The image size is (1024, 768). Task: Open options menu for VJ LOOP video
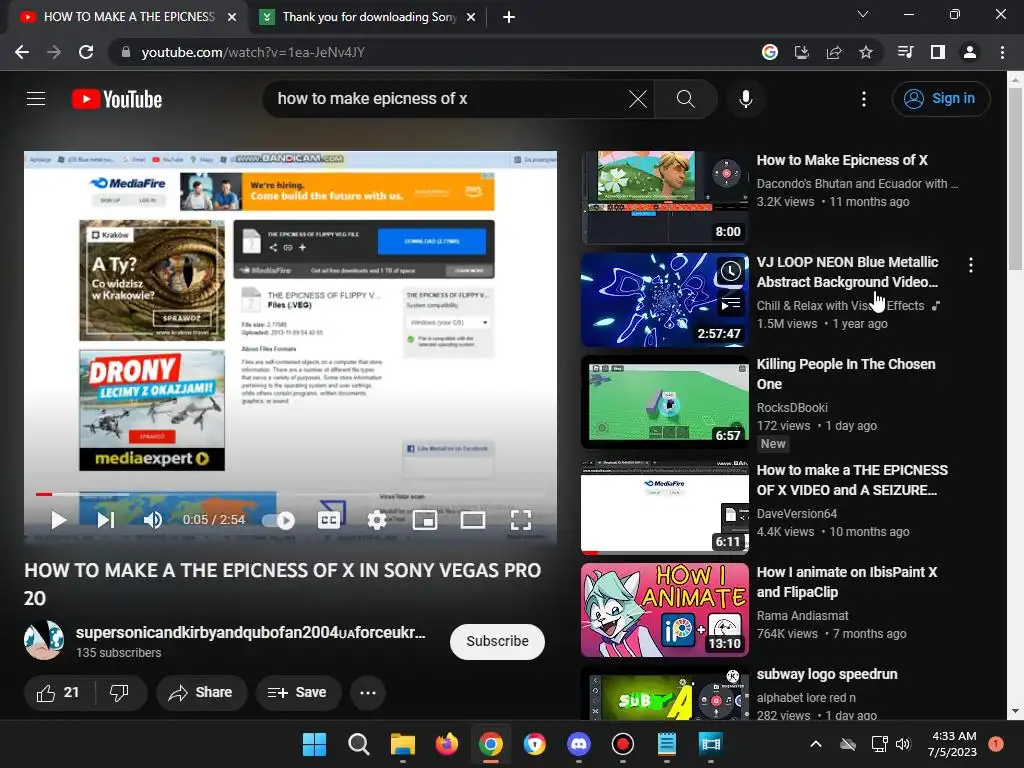click(970, 264)
